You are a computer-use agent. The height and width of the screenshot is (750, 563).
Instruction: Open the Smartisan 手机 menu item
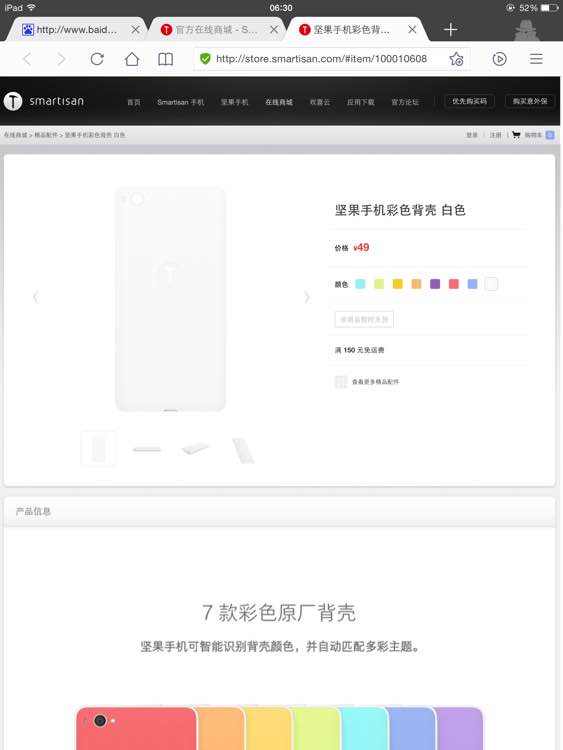pyautogui.click(x=180, y=102)
